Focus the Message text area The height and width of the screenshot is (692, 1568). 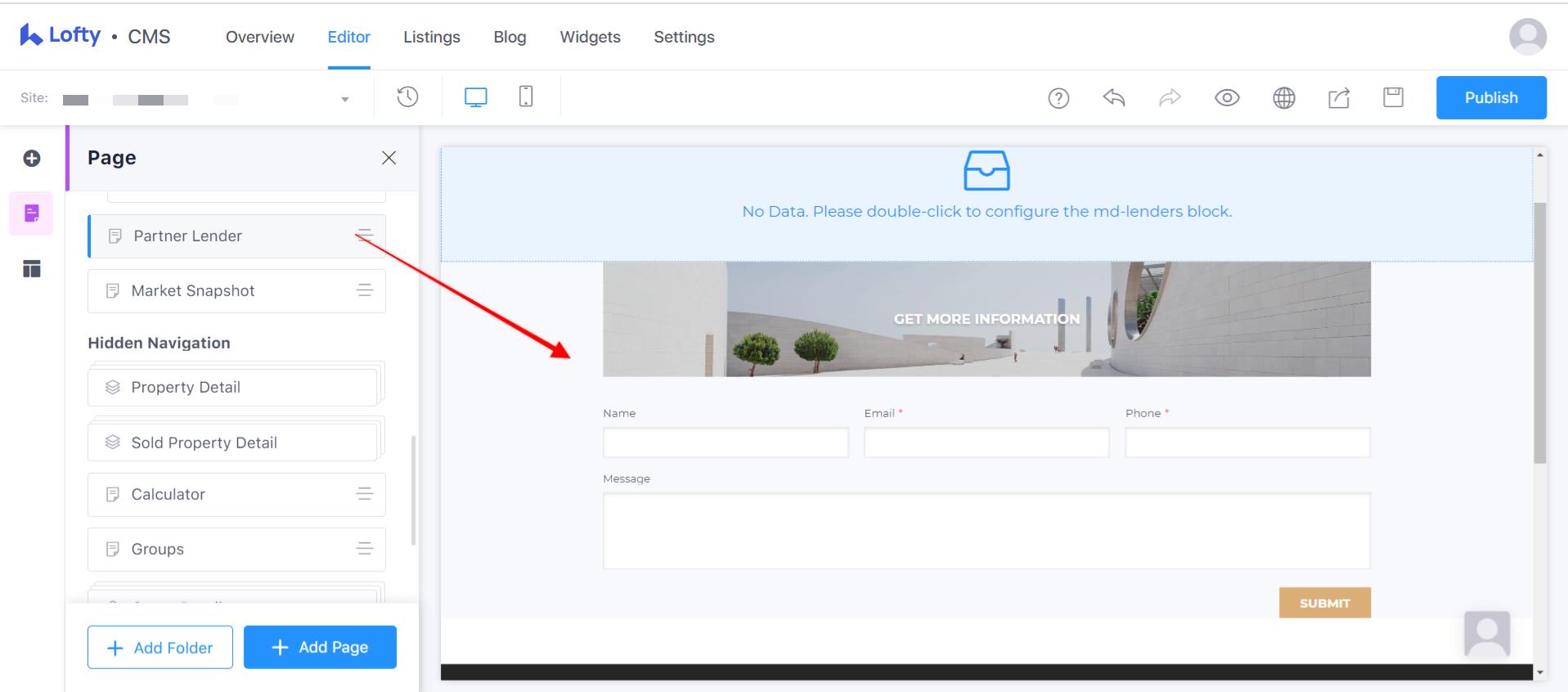click(x=986, y=531)
